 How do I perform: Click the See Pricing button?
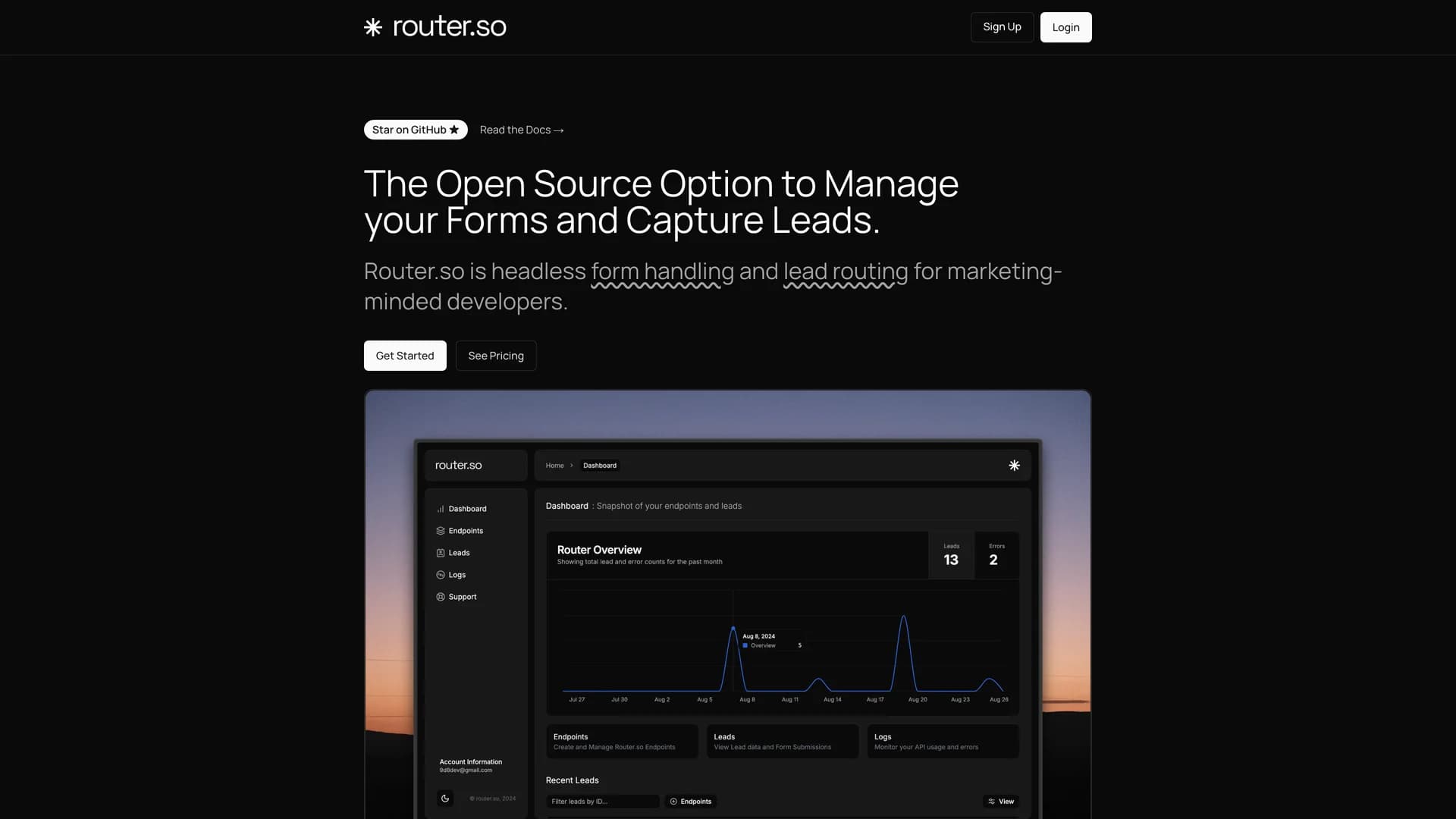coord(496,356)
